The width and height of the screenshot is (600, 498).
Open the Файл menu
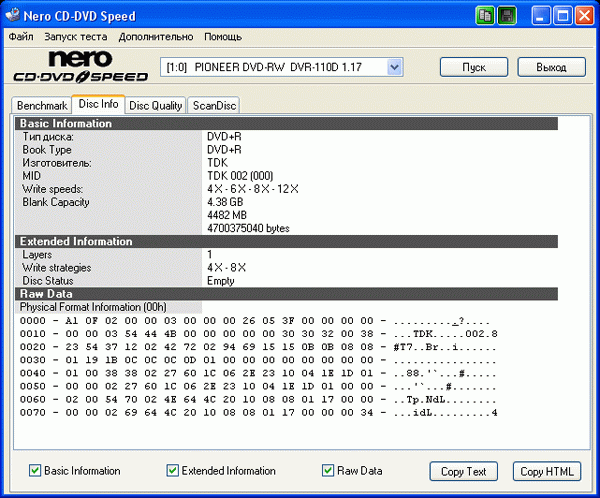point(21,37)
